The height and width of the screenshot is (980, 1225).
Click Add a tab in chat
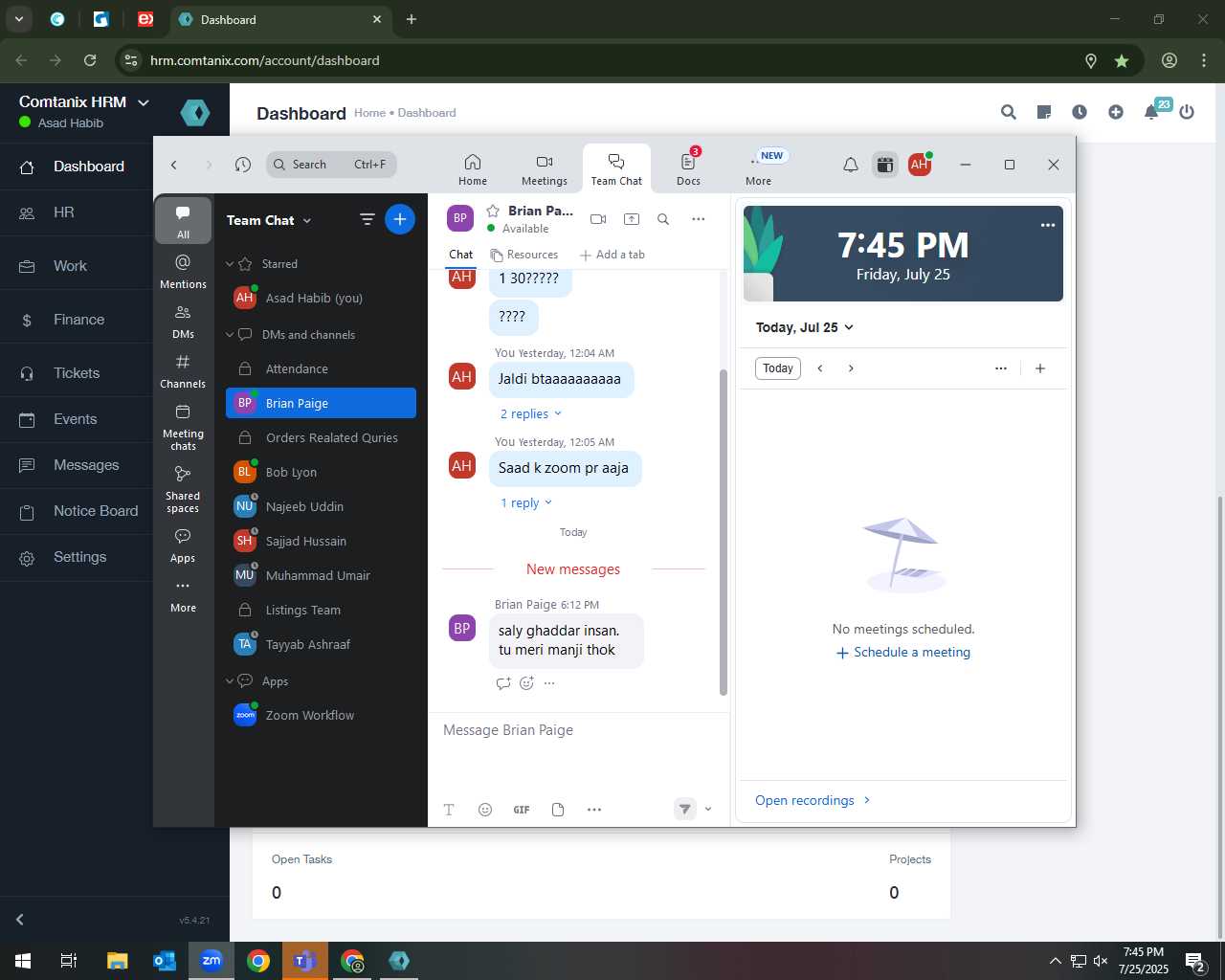(612, 255)
